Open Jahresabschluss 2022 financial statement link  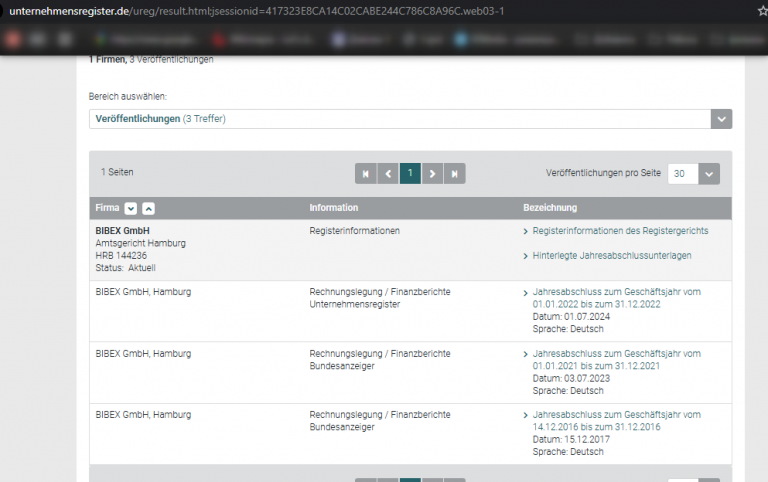616,298
